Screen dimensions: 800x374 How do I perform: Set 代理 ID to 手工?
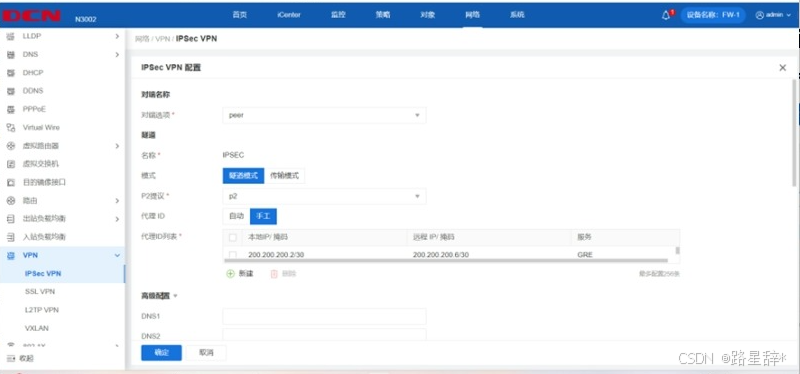[263, 216]
